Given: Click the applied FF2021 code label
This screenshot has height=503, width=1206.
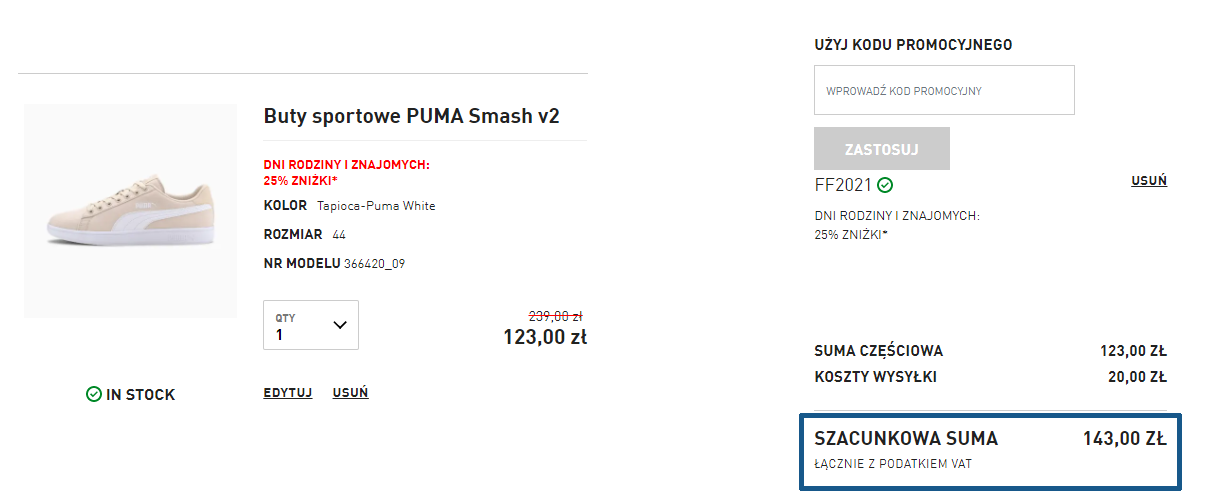Looking at the screenshot, I should pos(843,185).
